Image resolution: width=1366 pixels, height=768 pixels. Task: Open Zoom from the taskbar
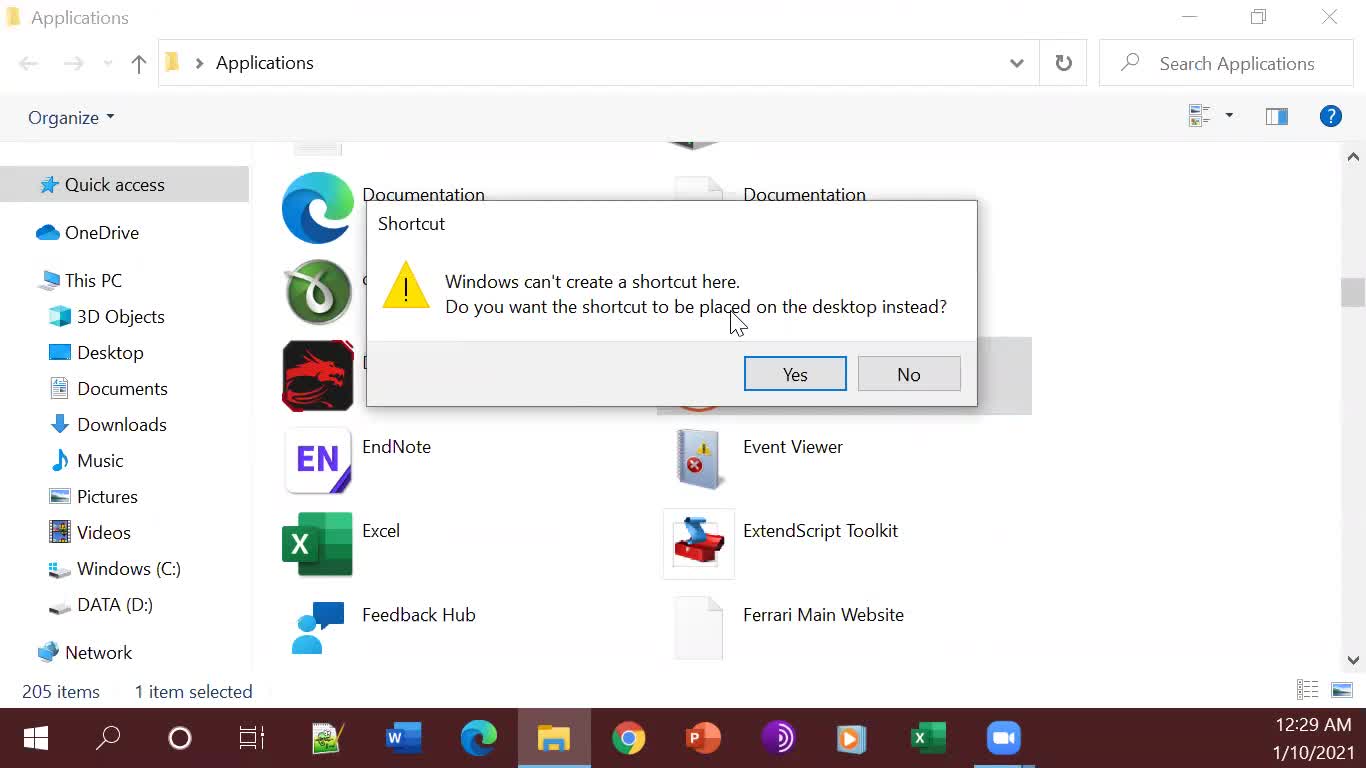pos(1004,738)
